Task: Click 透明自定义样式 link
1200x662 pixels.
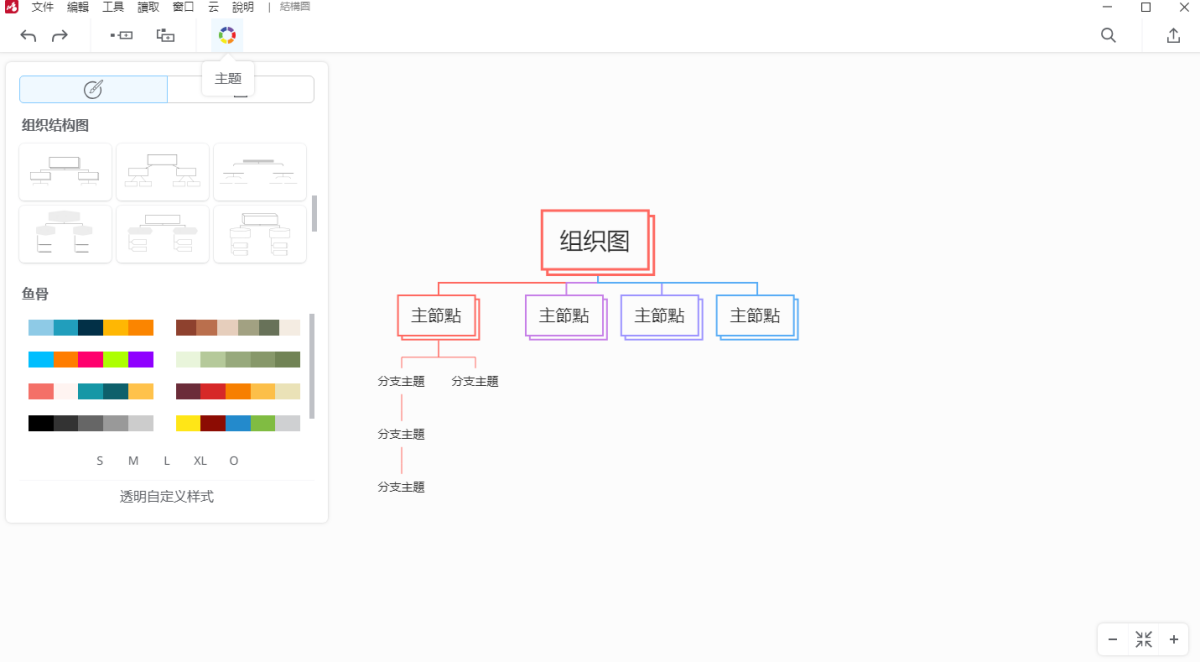Action: click(164, 496)
